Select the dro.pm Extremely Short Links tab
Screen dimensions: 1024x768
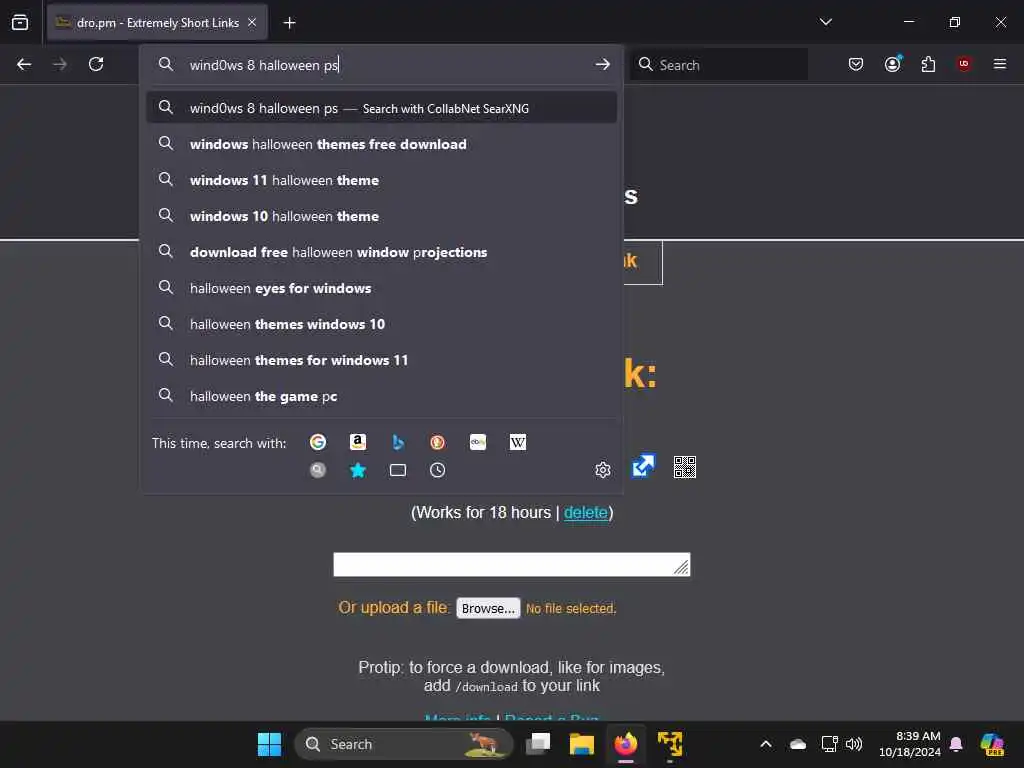pos(157,23)
